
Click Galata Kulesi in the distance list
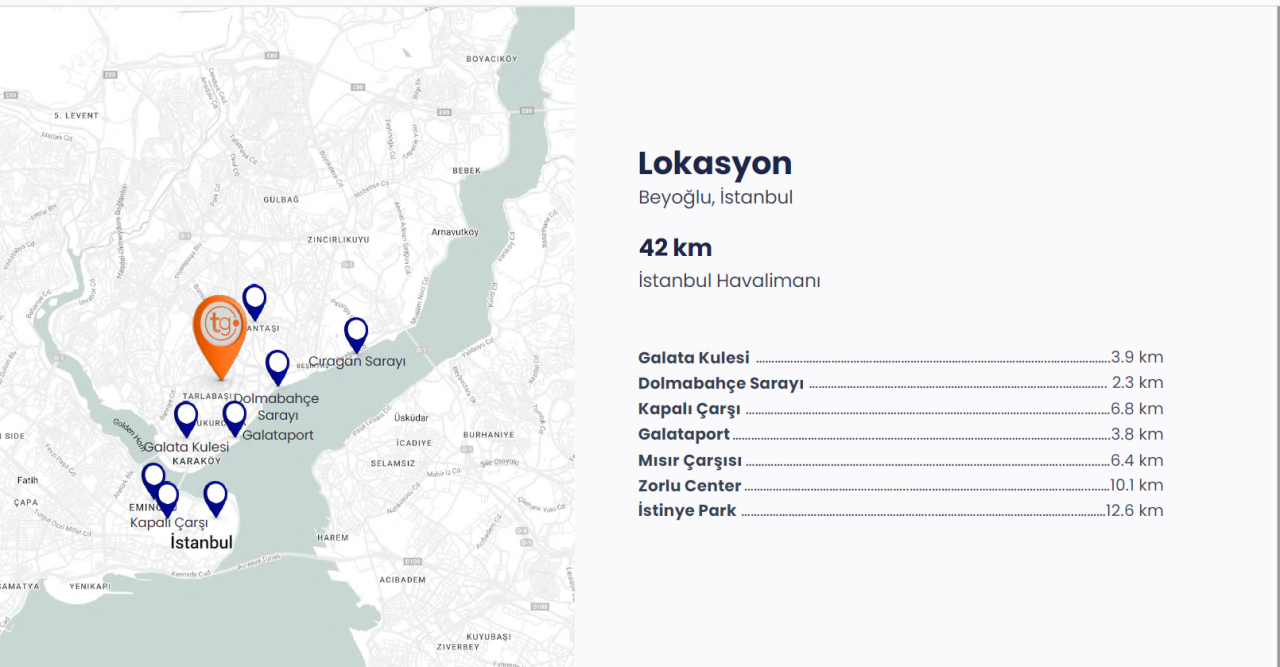tap(694, 358)
